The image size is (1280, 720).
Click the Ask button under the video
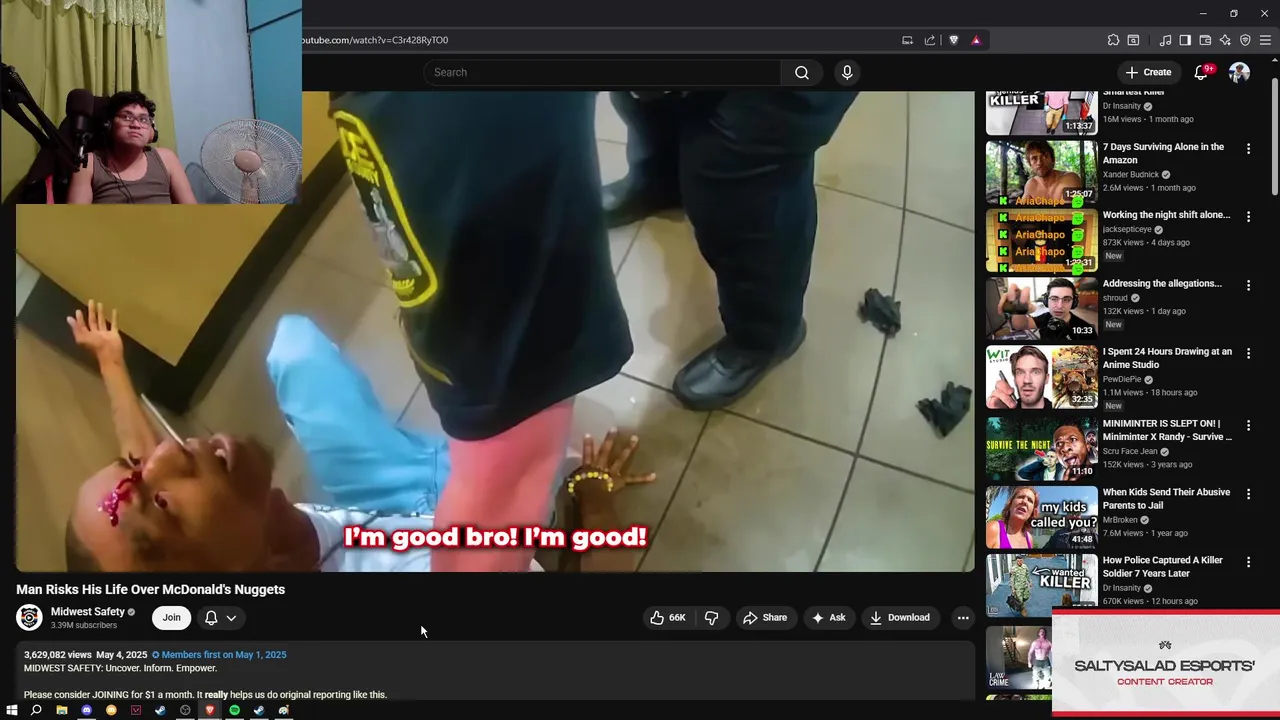point(829,618)
